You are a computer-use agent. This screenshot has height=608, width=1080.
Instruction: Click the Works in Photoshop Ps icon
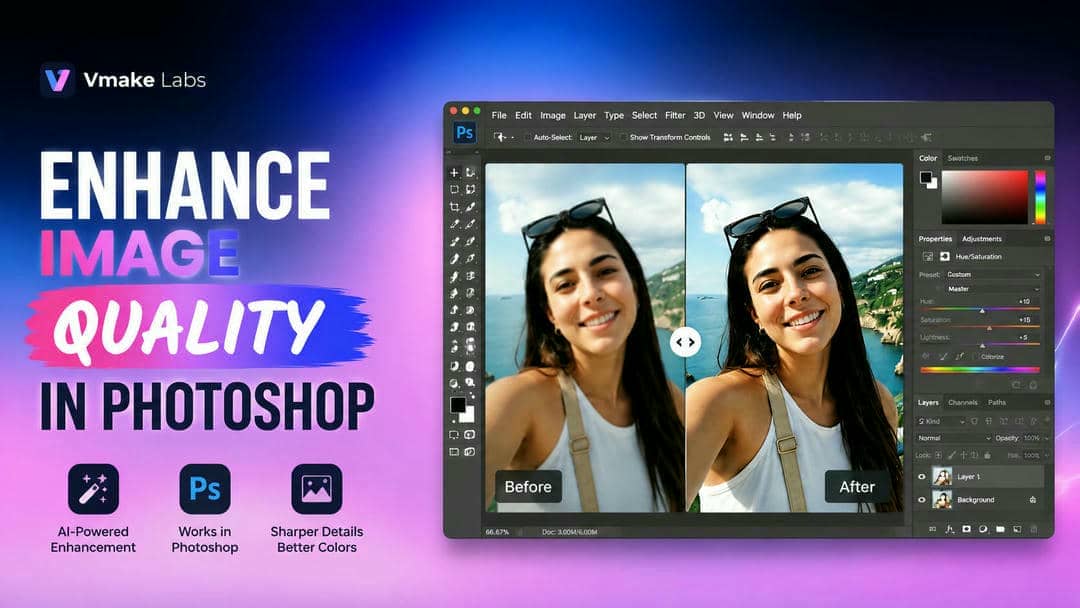click(205, 489)
